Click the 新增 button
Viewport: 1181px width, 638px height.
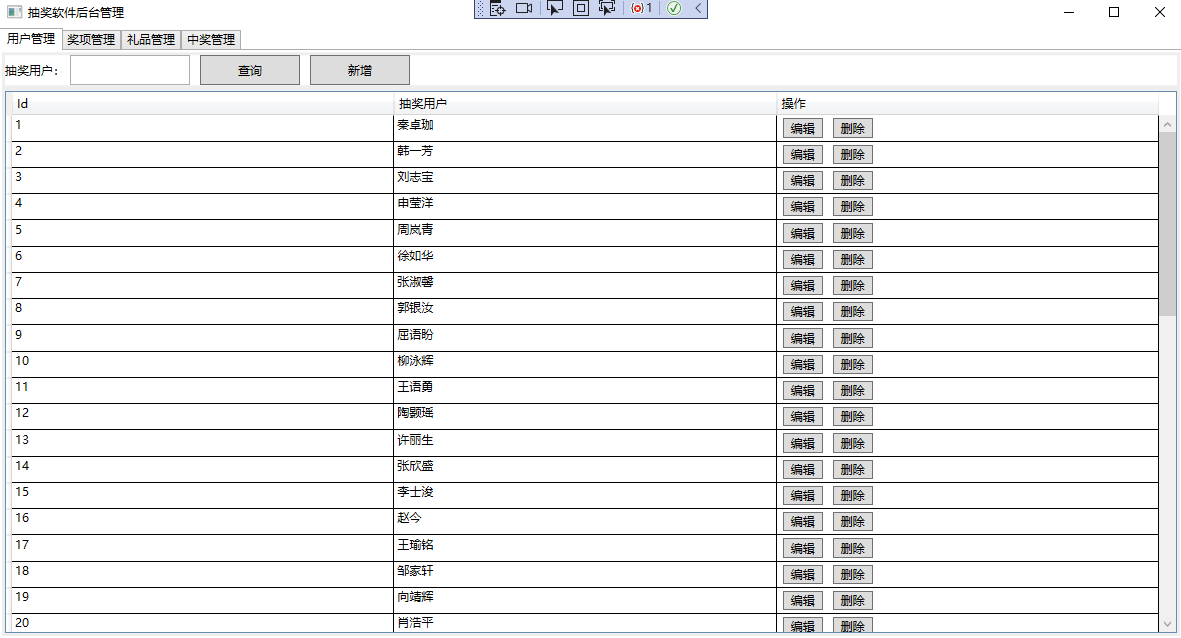(359, 70)
